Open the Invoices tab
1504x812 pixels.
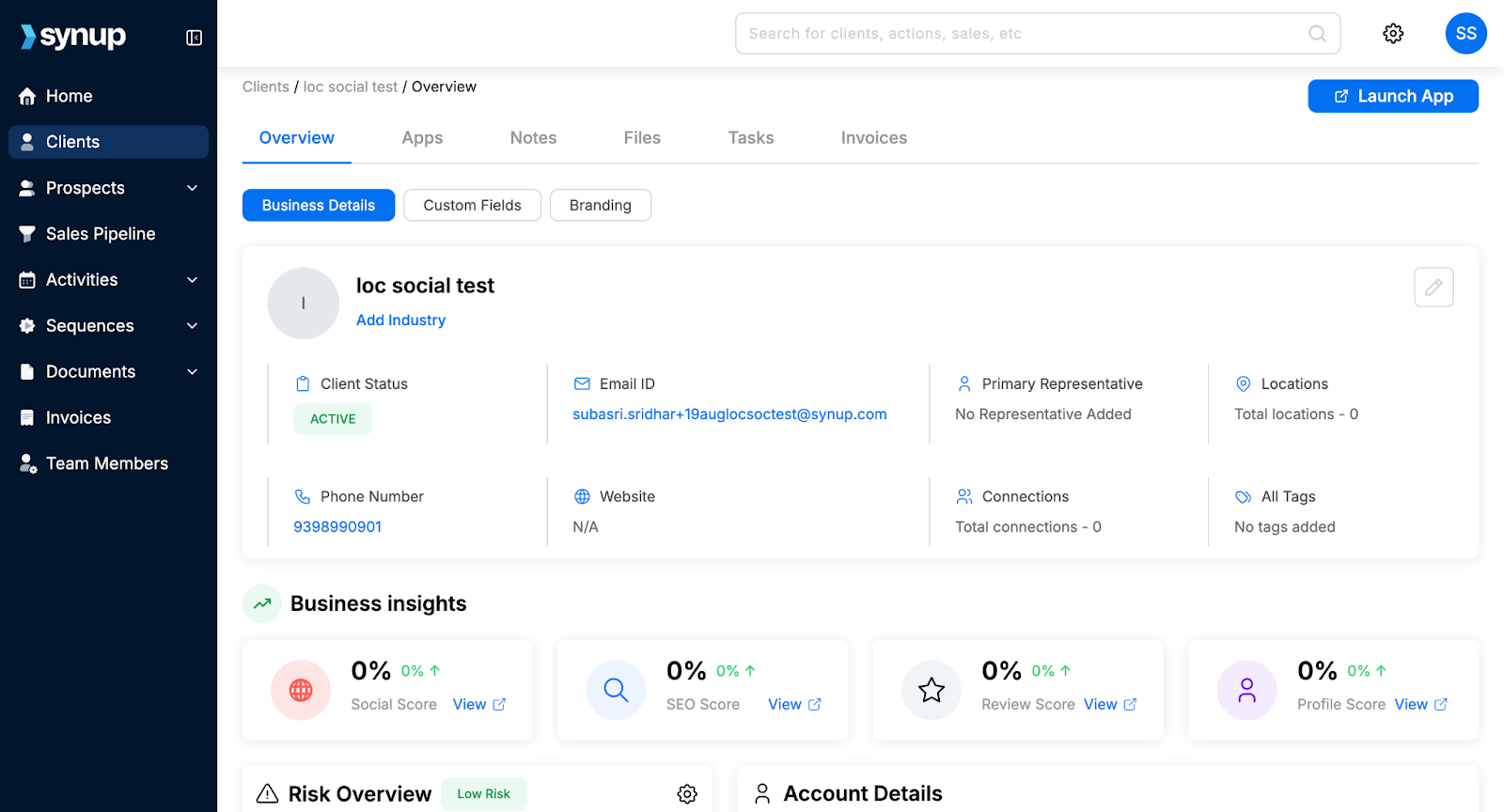click(x=874, y=138)
